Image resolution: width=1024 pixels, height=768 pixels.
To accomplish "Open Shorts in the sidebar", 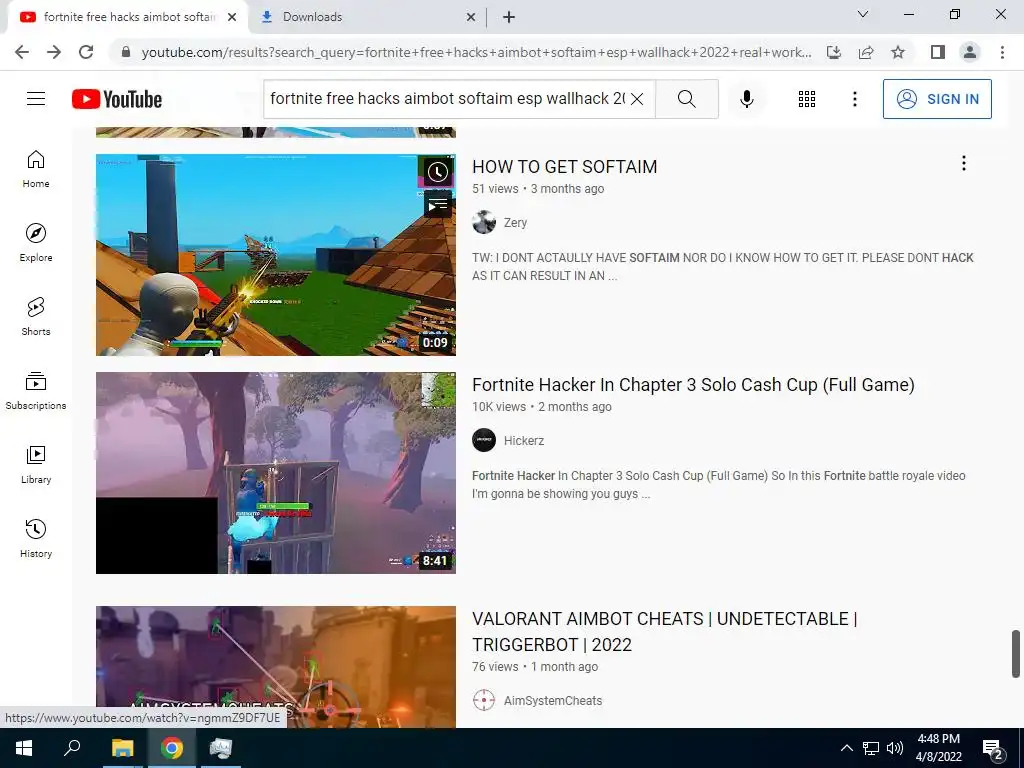I will point(36,317).
